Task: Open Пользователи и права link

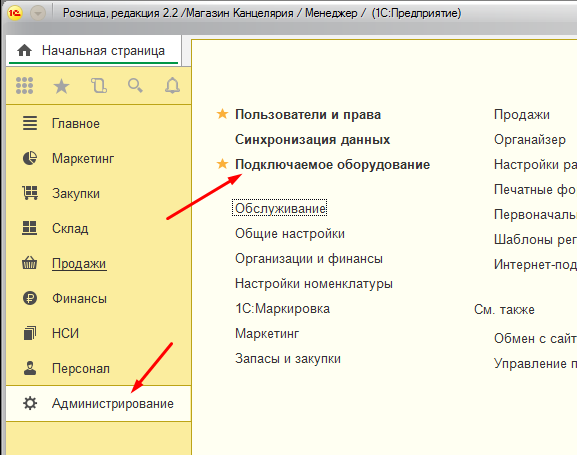Action: click(308, 114)
